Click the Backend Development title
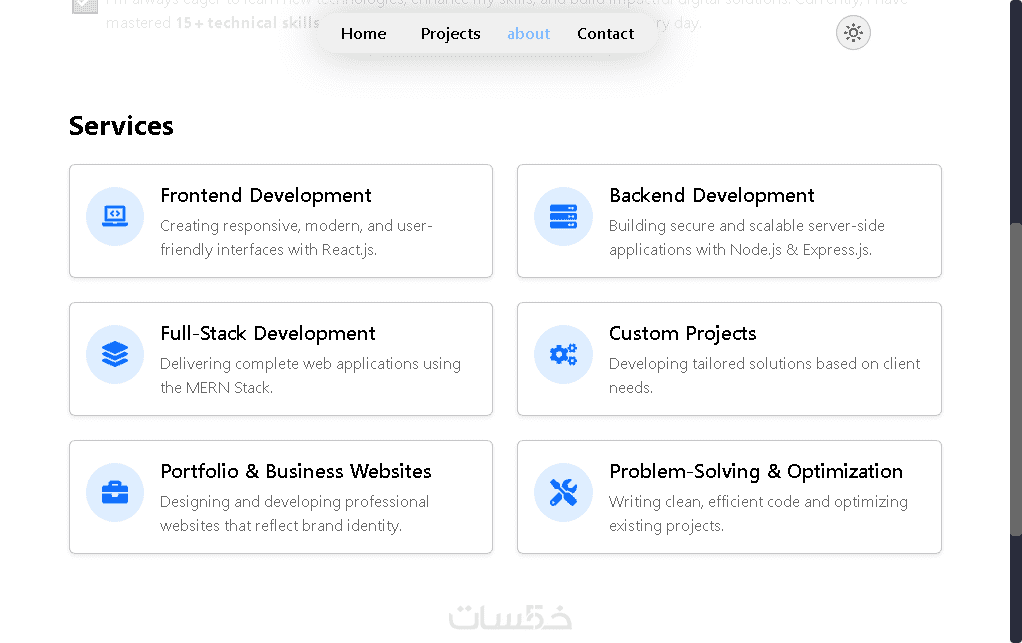 click(712, 195)
